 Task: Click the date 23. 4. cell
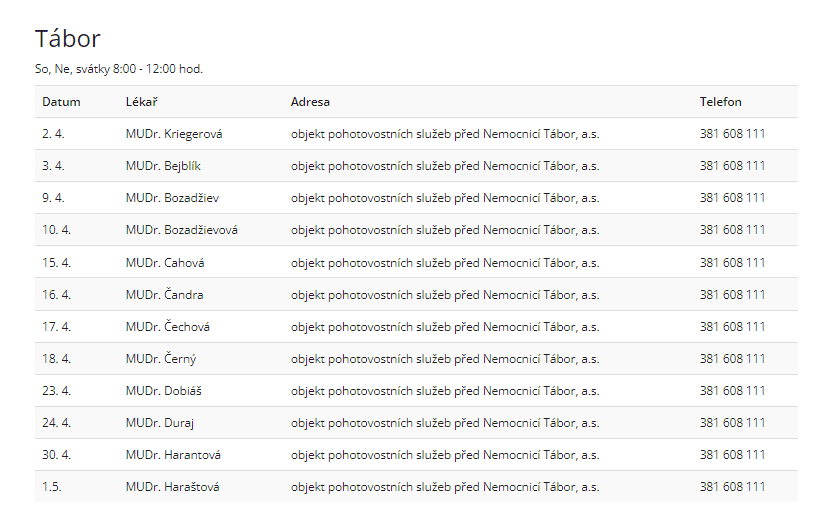coord(56,391)
